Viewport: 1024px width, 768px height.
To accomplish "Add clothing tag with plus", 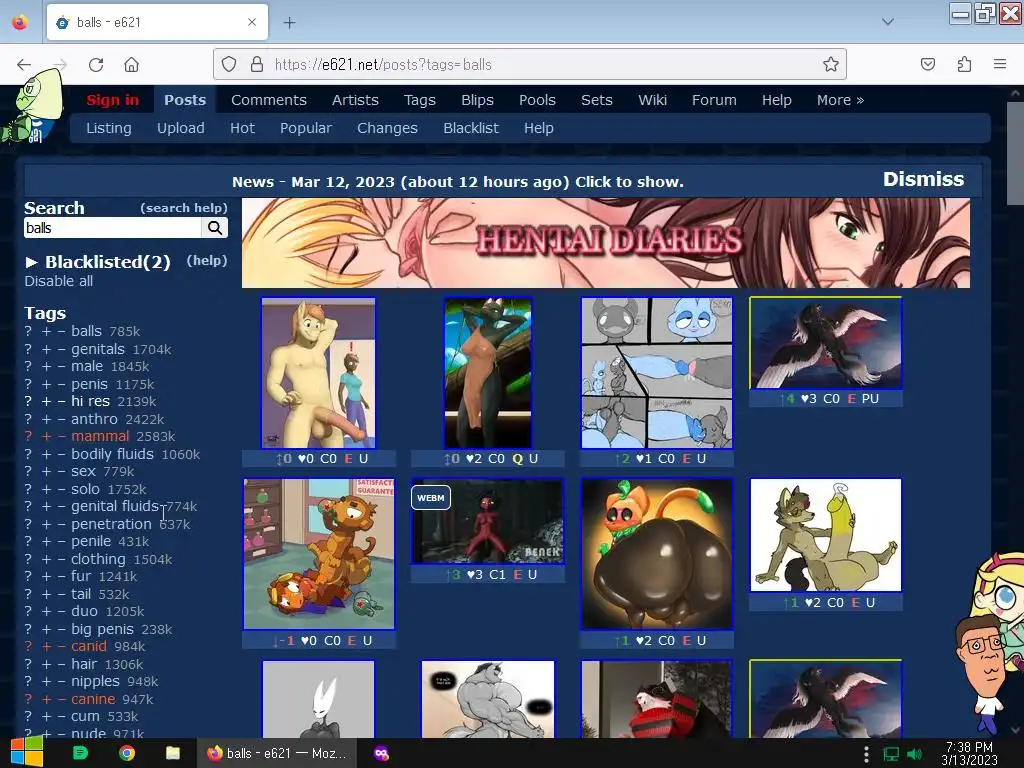I will point(46,560).
